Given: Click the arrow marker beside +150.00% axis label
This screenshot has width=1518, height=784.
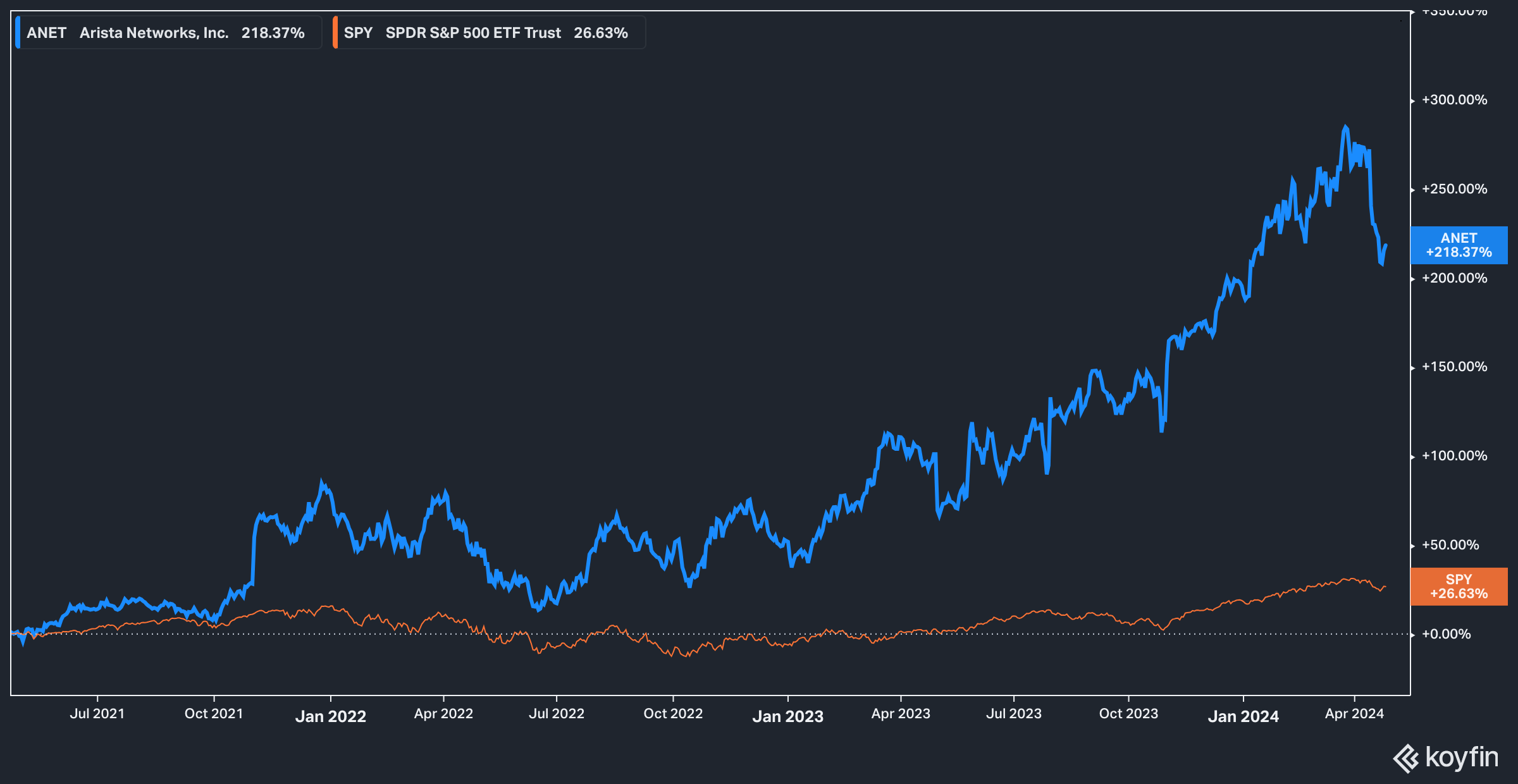Looking at the screenshot, I should (1414, 366).
